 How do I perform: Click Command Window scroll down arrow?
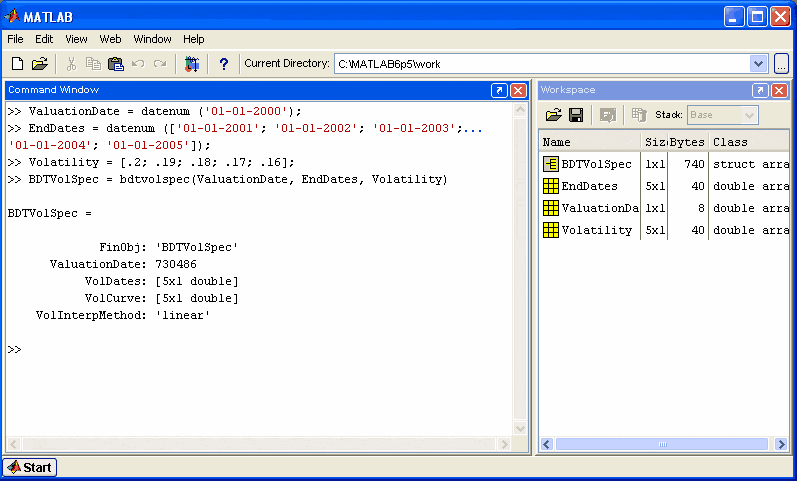(x=520, y=428)
